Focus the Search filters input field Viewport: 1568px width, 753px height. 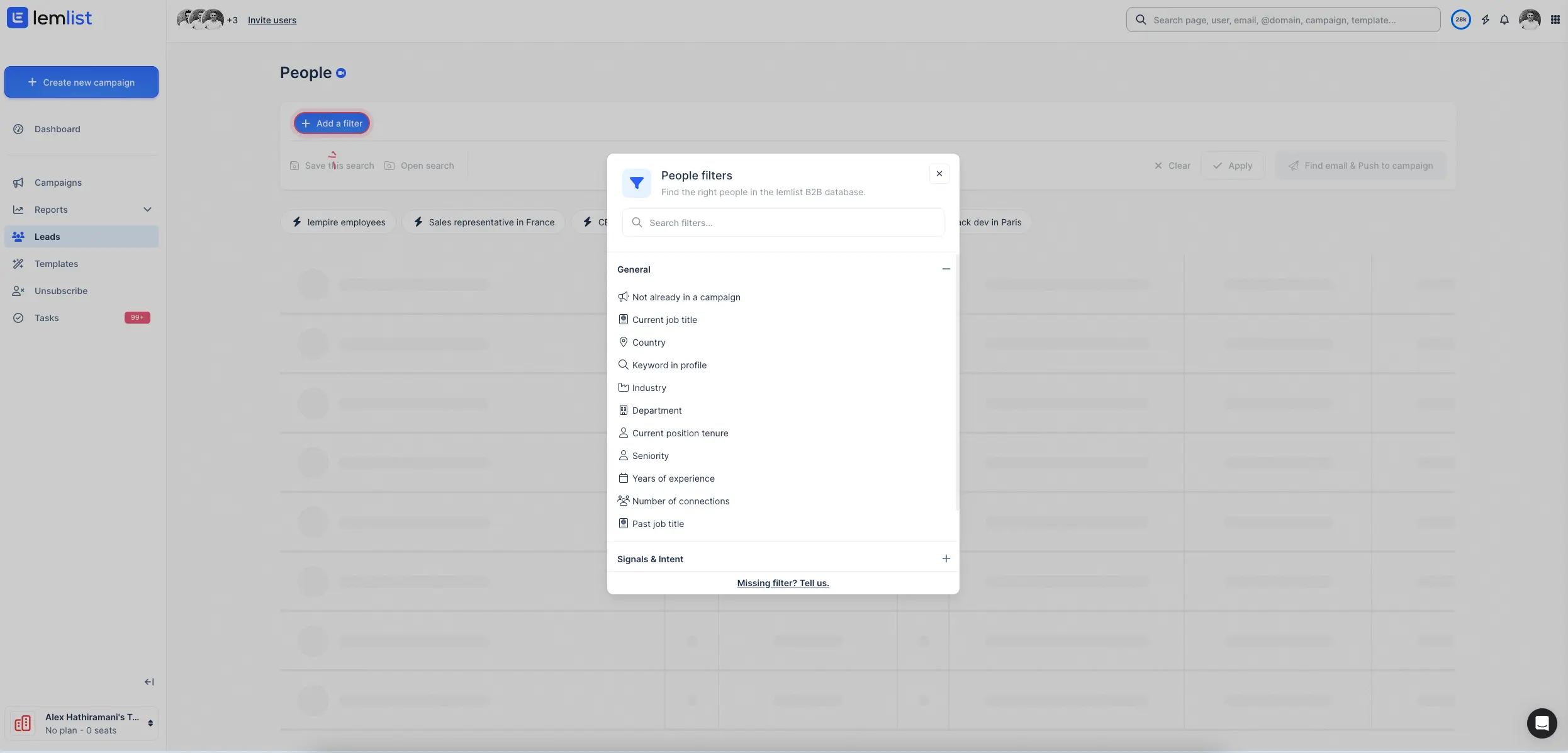(x=793, y=223)
